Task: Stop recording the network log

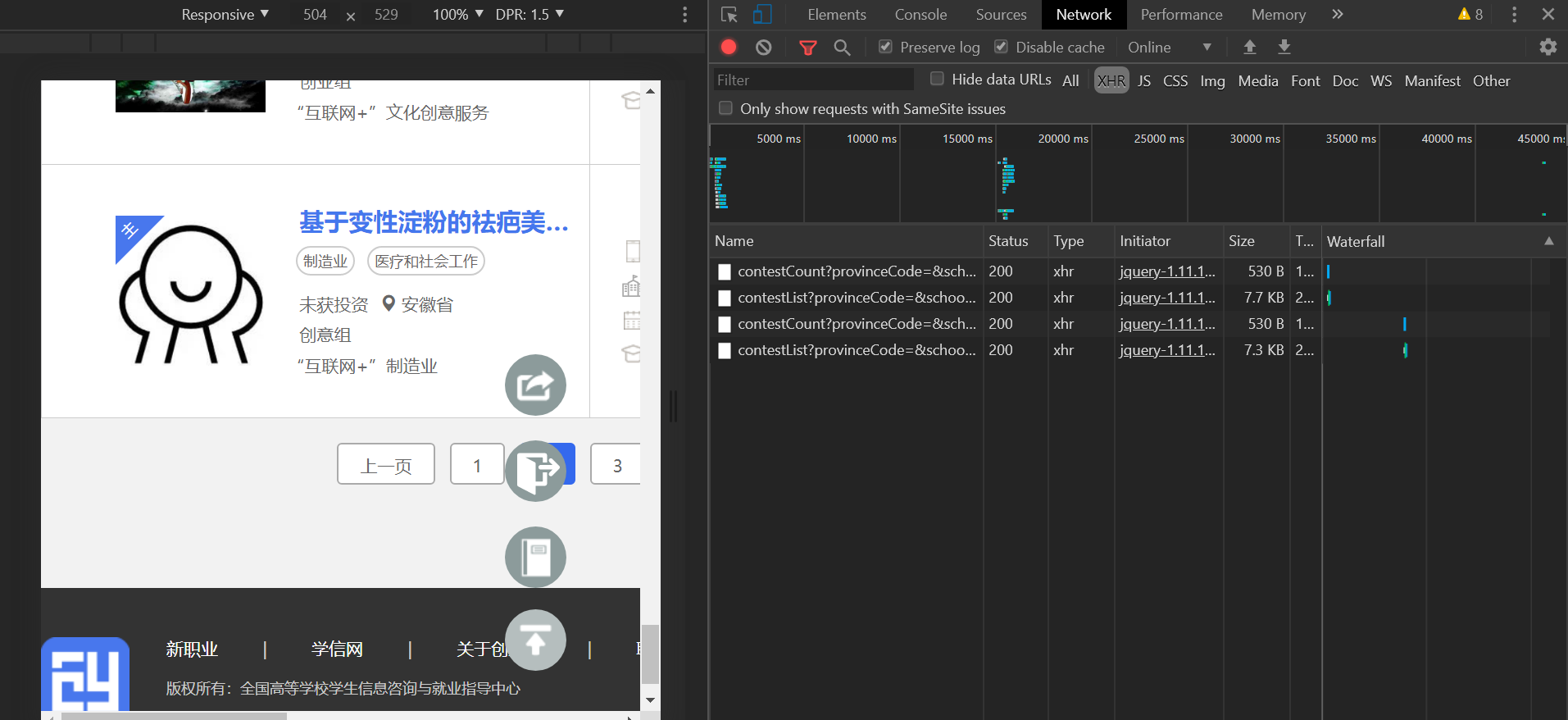Action: click(729, 48)
